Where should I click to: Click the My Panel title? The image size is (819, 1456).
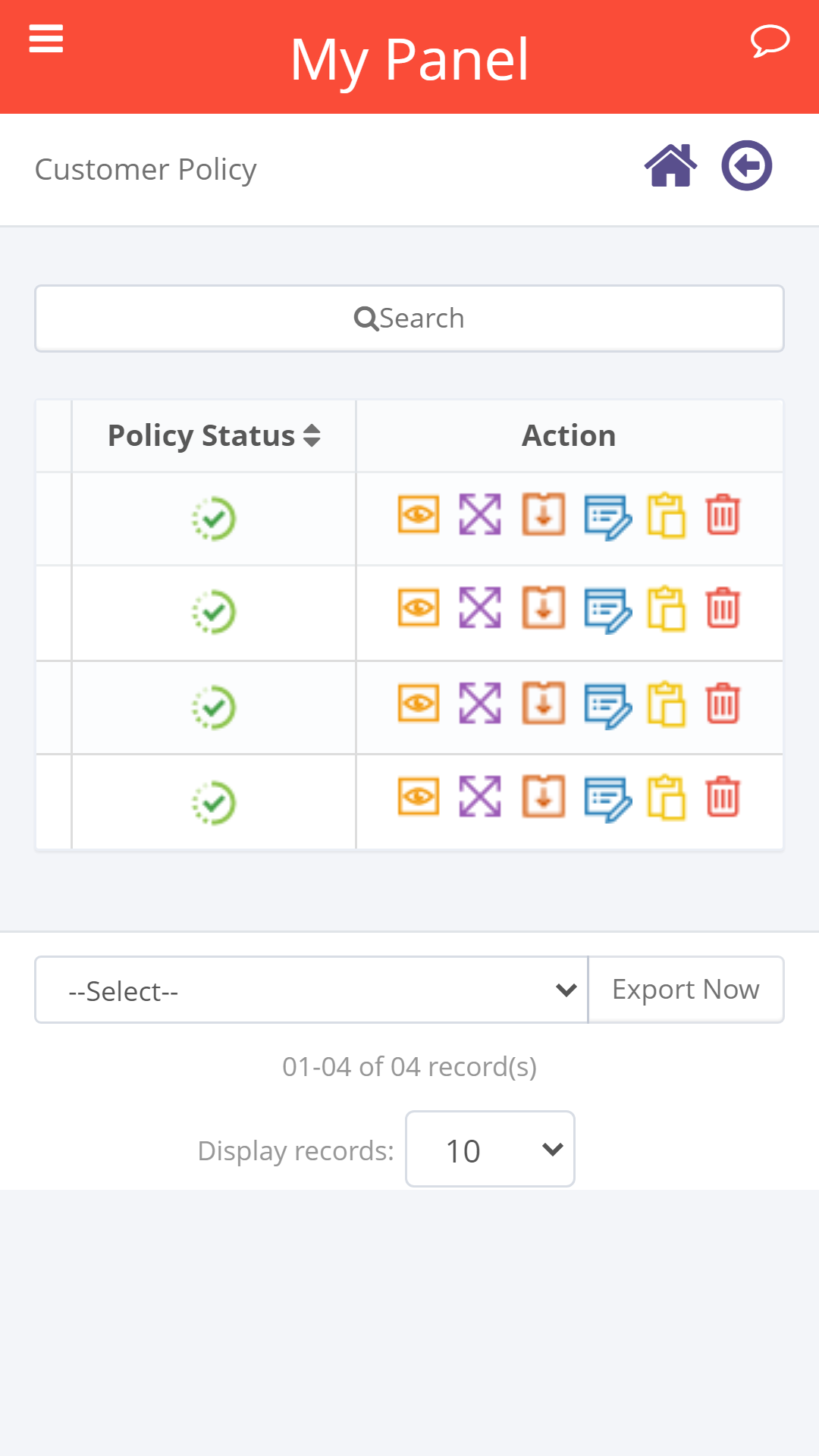pyautogui.click(x=409, y=59)
